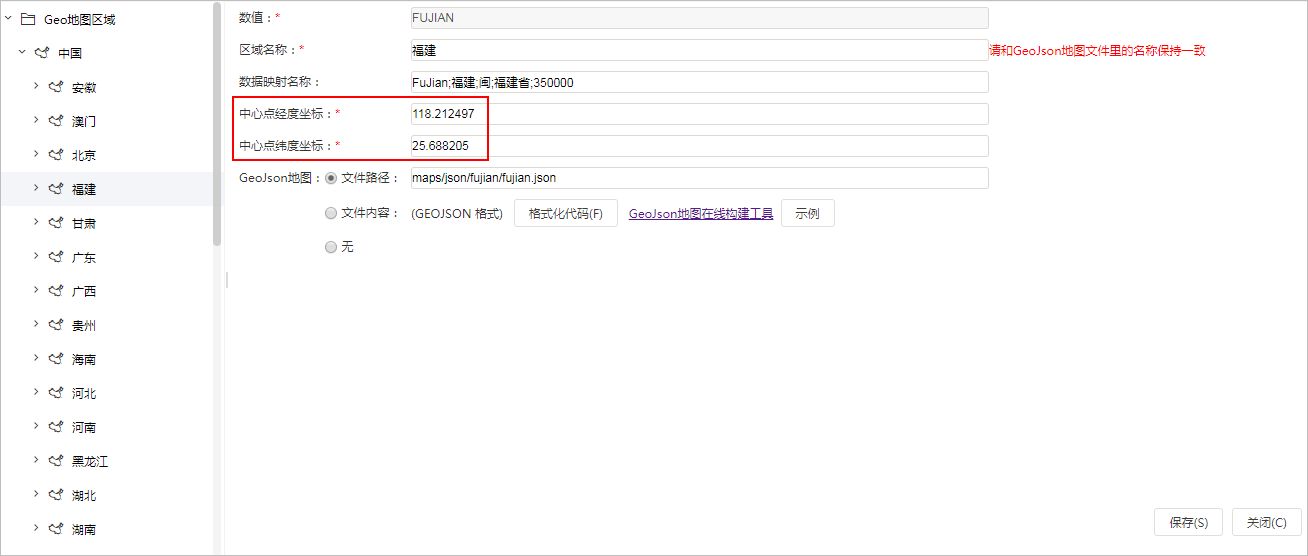1308x556 pixels.
Task: Click the map icon beside 澳门
Action: (56, 121)
